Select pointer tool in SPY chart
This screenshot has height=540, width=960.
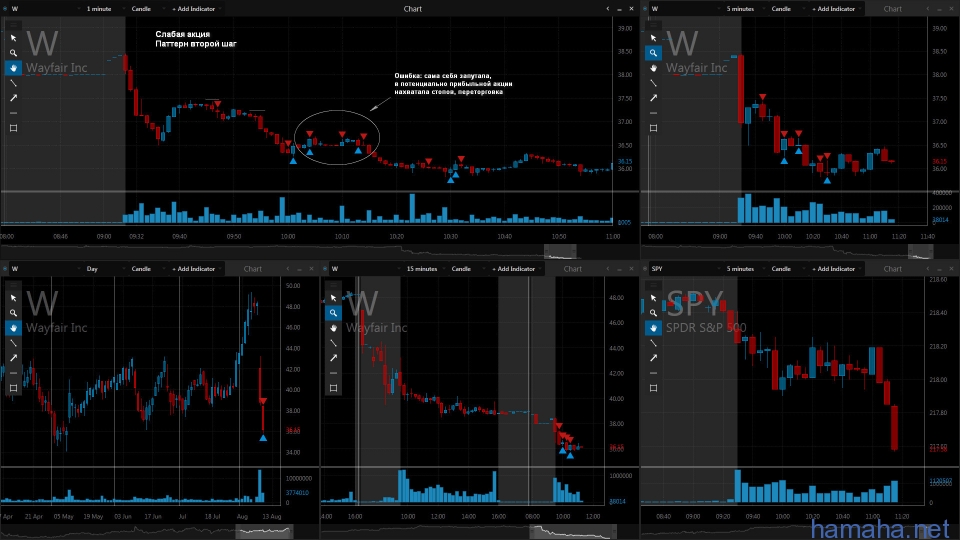coord(653,298)
